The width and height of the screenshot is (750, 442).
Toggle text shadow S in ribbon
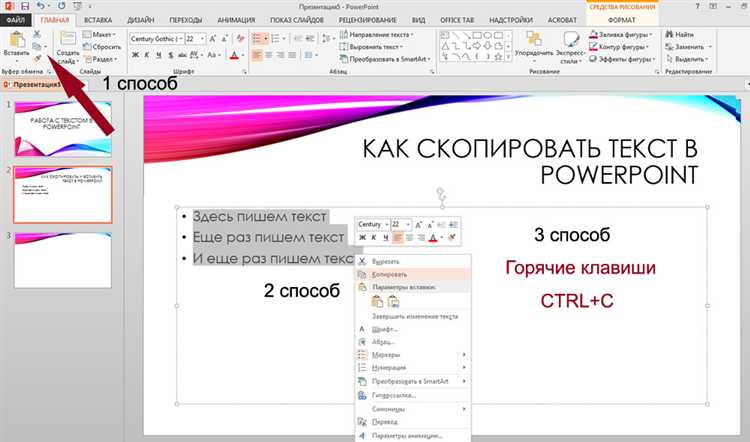click(x=170, y=55)
